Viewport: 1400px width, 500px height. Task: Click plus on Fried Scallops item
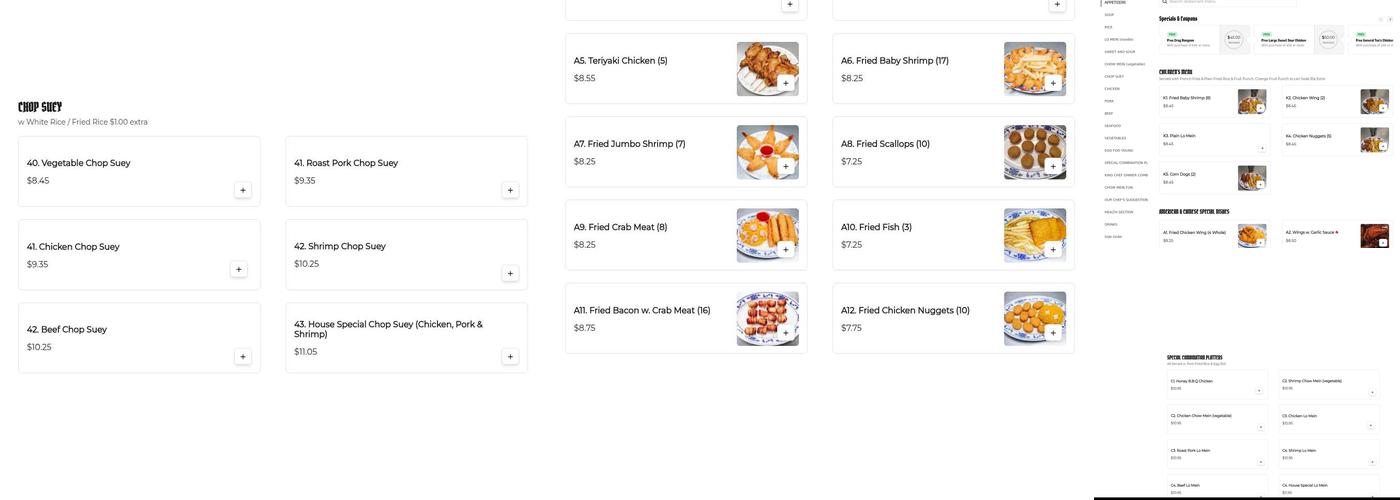(1053, 166)
